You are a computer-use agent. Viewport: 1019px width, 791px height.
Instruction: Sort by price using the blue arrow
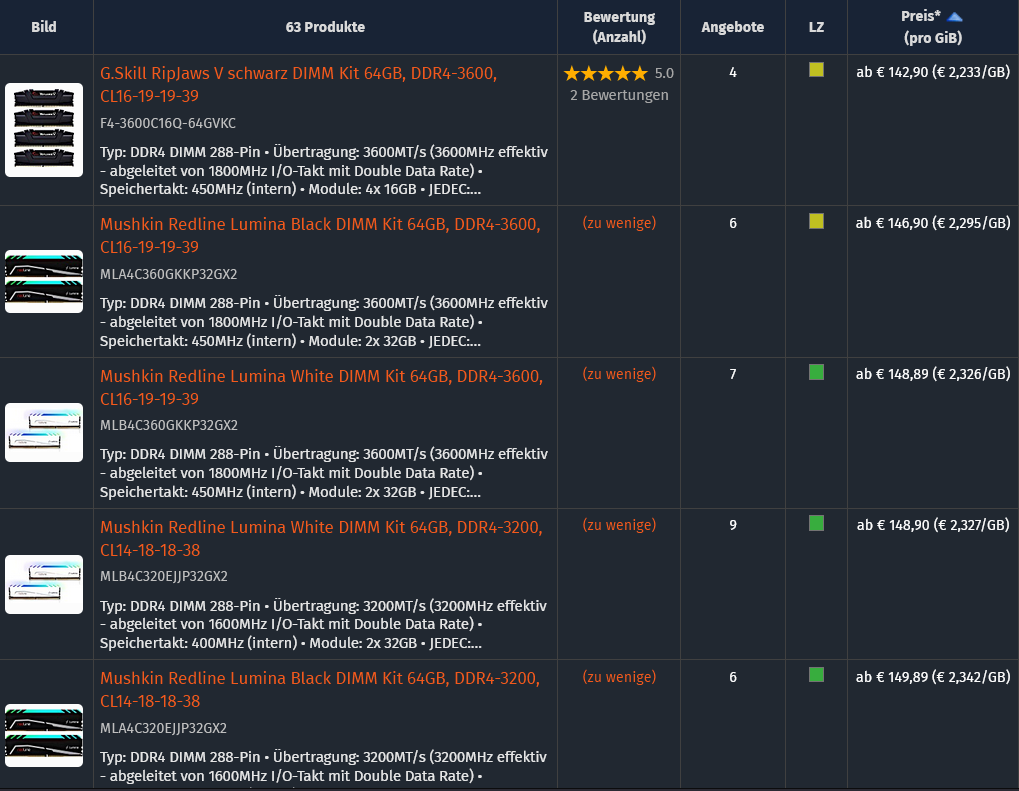click(955, 17)
